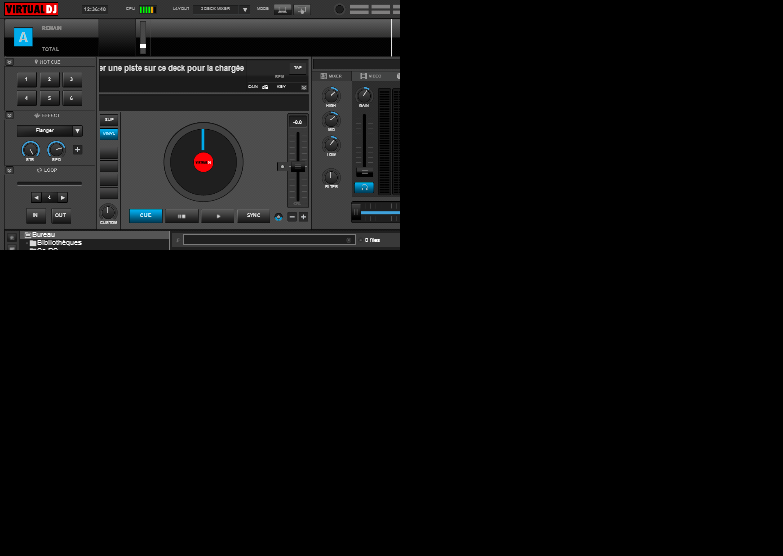Click the pitch fader handle
Screen dimensions: 783x556
pos(298,168)
